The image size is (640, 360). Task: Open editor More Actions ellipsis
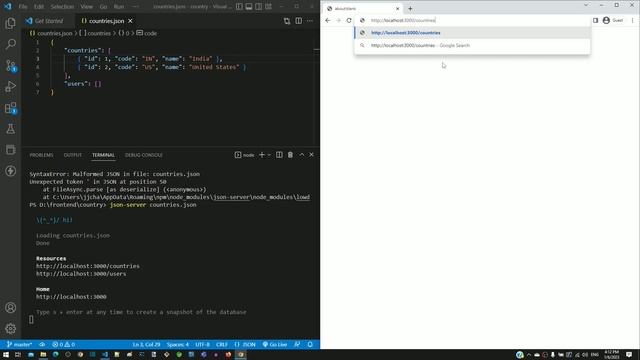coord(310,21)
